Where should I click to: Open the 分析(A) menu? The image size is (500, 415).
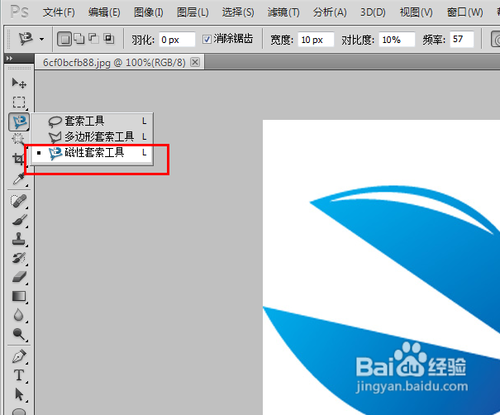(x=329, y=12)
